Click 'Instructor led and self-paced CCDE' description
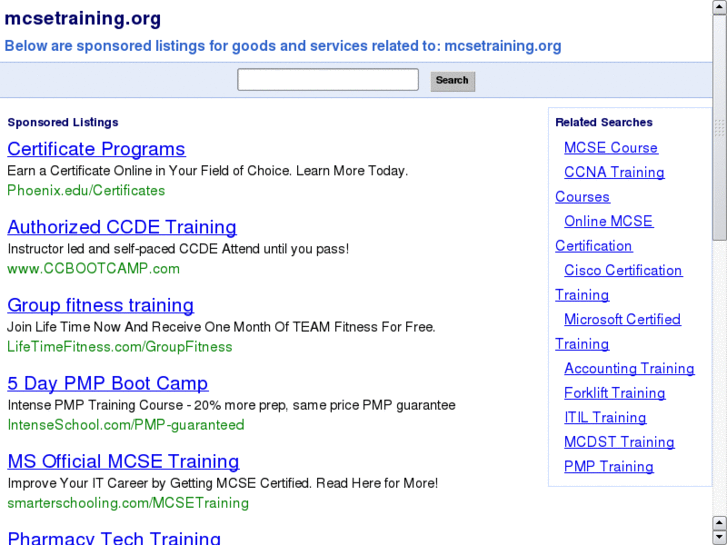This screenshot has width=727, height=545. (178, 249)
